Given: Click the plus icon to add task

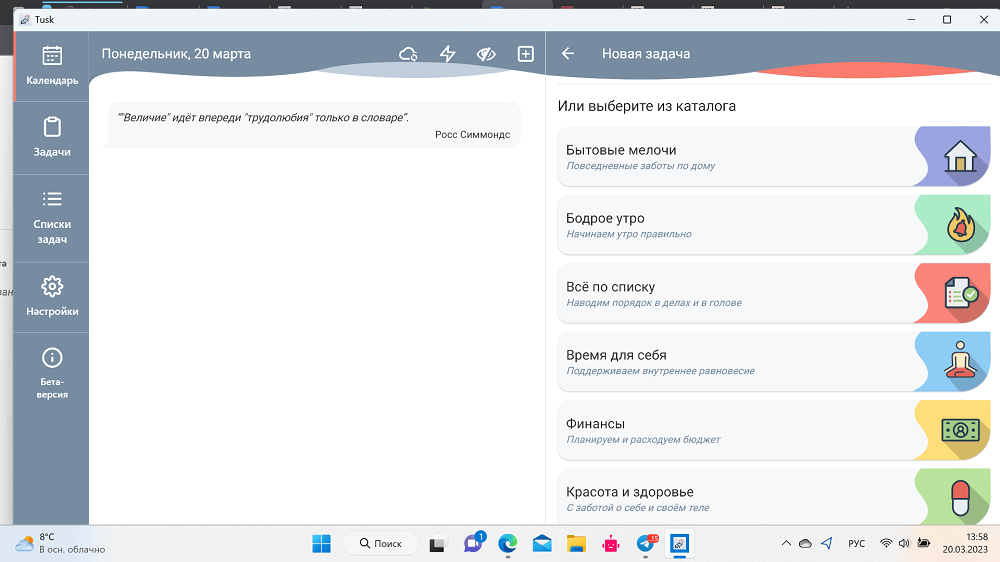Looking at the screenshot, I should (525, 54).
